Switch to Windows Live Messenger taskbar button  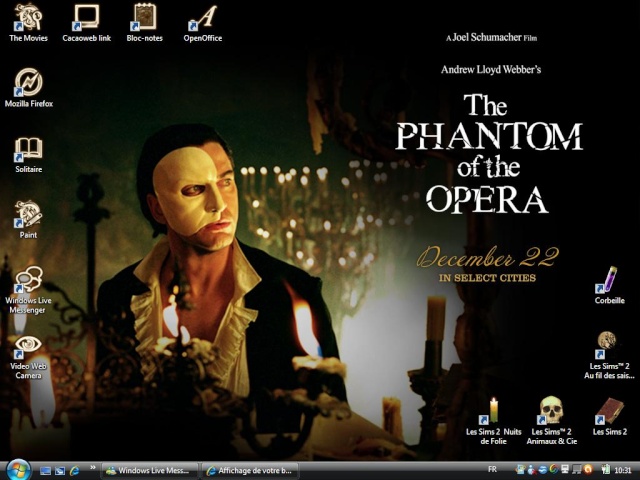149,471
